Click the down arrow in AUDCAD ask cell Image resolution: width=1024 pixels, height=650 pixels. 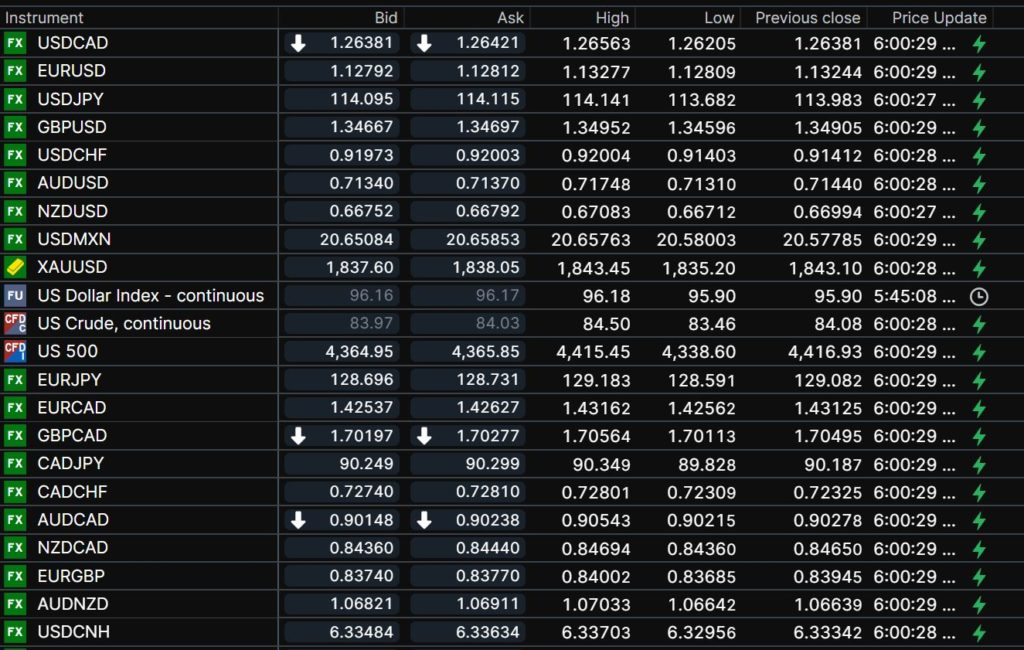(424, 520)
